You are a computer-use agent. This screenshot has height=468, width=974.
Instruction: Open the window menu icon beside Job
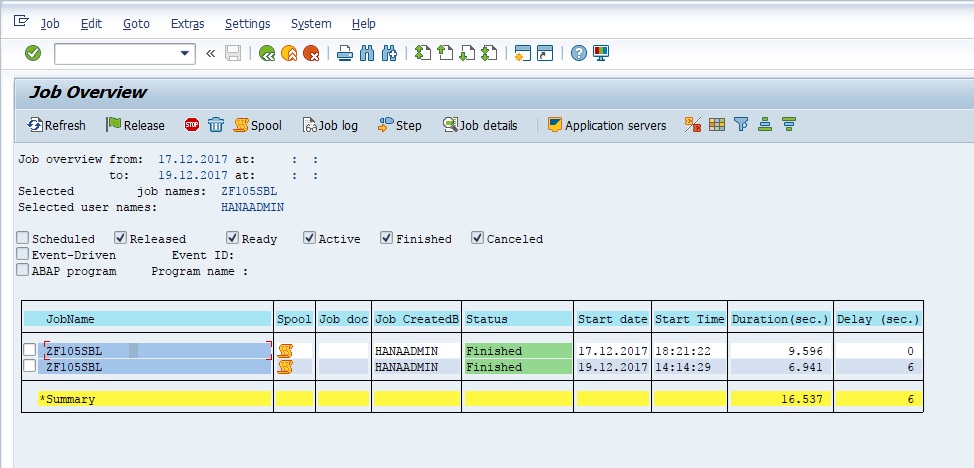coord(21,22)
